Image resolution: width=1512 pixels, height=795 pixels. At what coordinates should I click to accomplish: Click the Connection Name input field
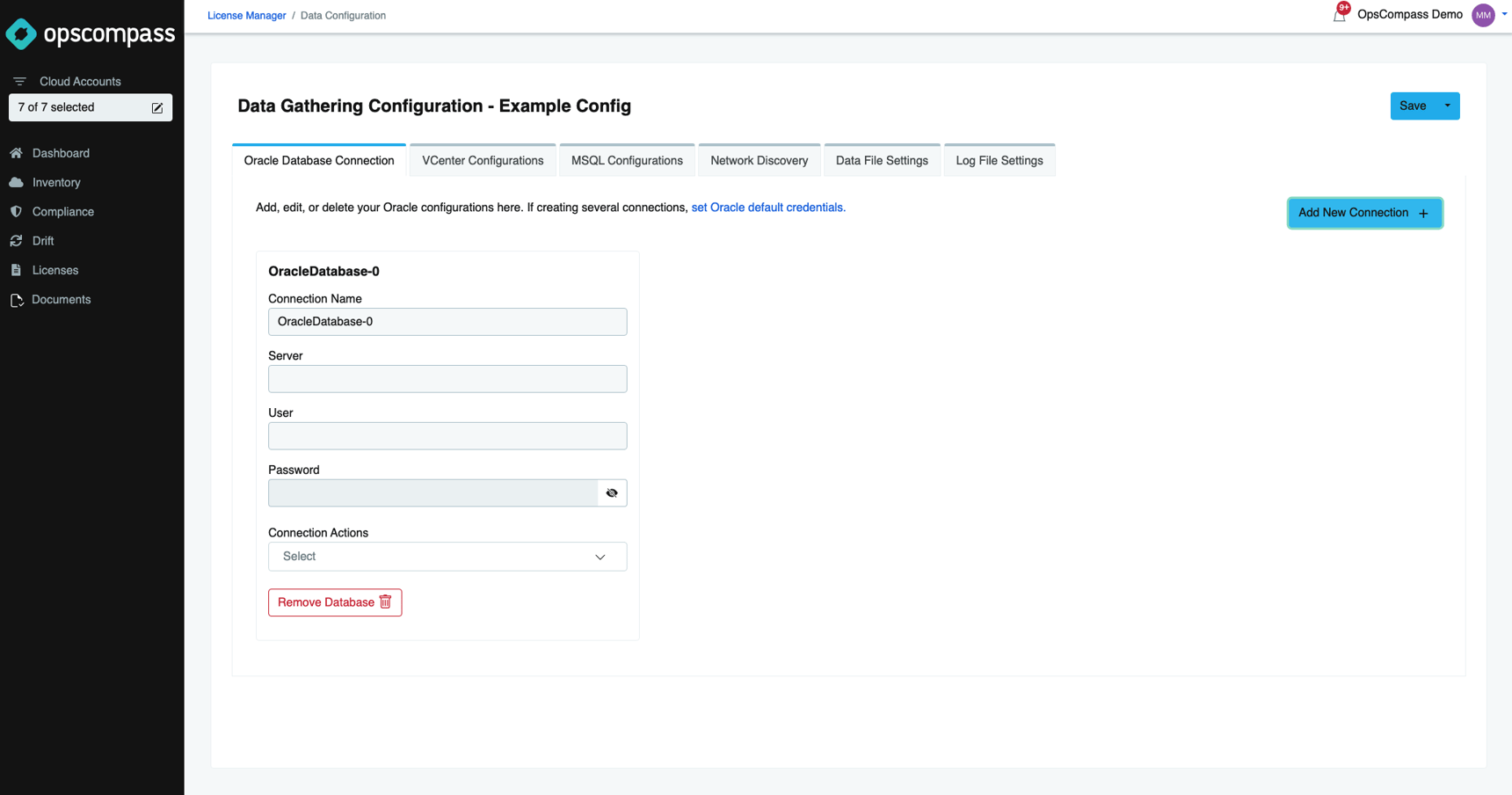pos(447,322)
